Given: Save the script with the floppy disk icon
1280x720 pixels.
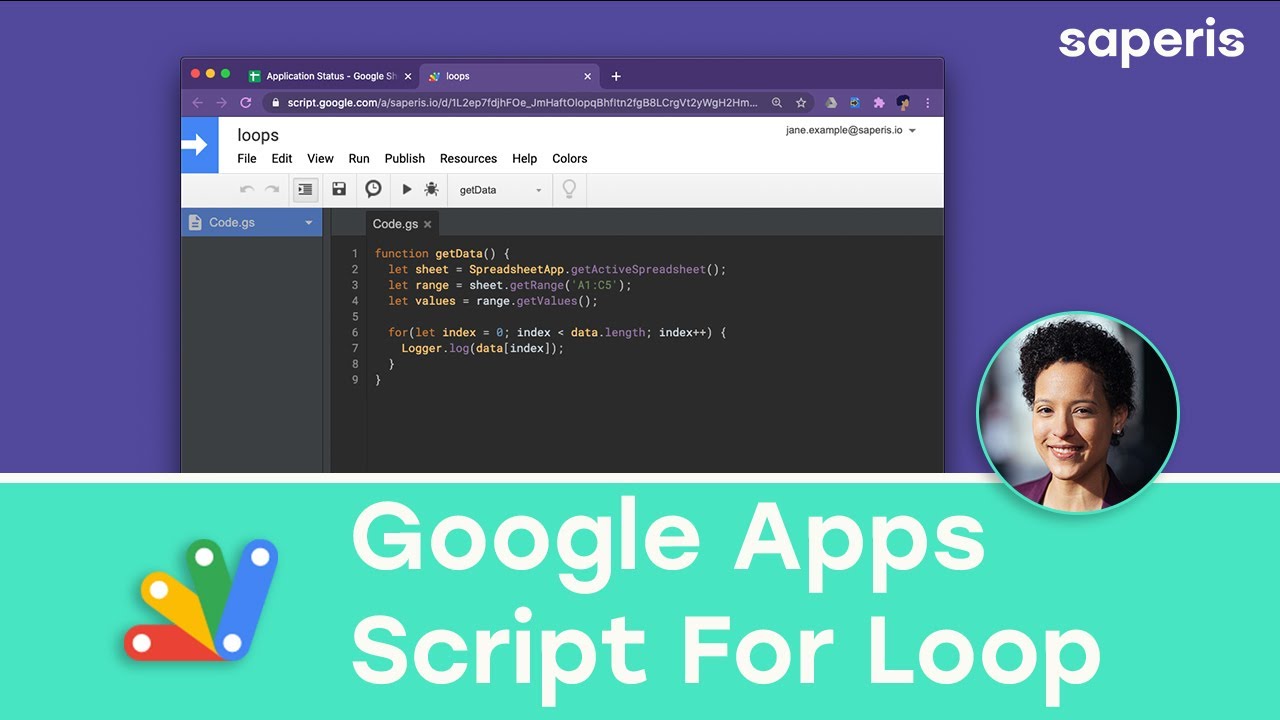Looking at the screenshot, I should click(339, 189).
